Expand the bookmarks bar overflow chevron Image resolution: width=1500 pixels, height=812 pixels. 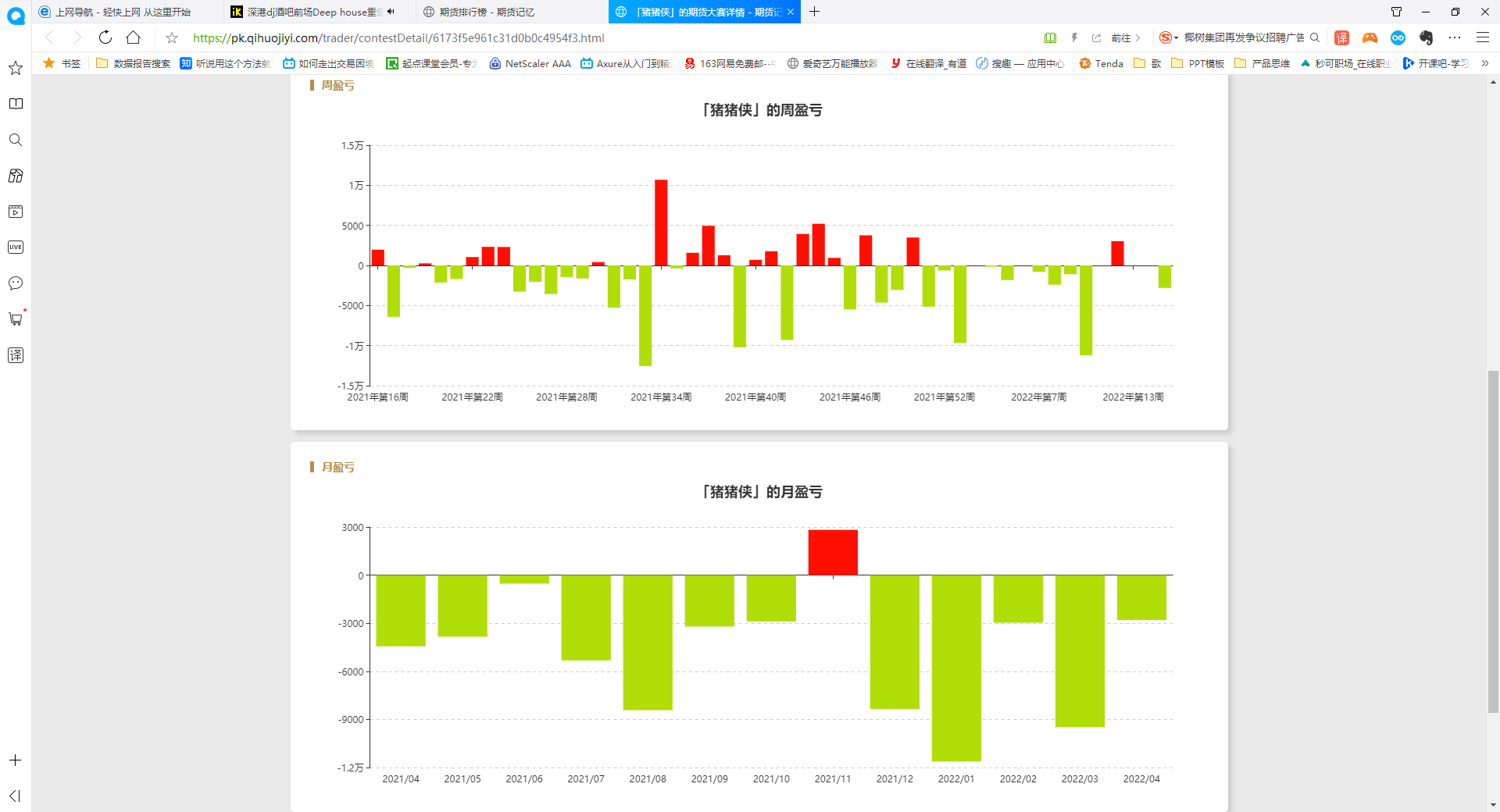pyautogui.click(x=1484, y=63)
